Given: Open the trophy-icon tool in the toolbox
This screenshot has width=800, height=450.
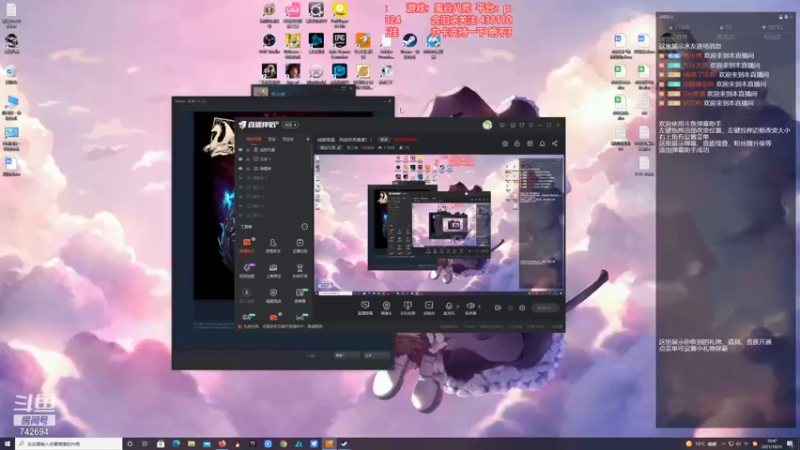Looking at the screenshot, I should coord(299,270).
